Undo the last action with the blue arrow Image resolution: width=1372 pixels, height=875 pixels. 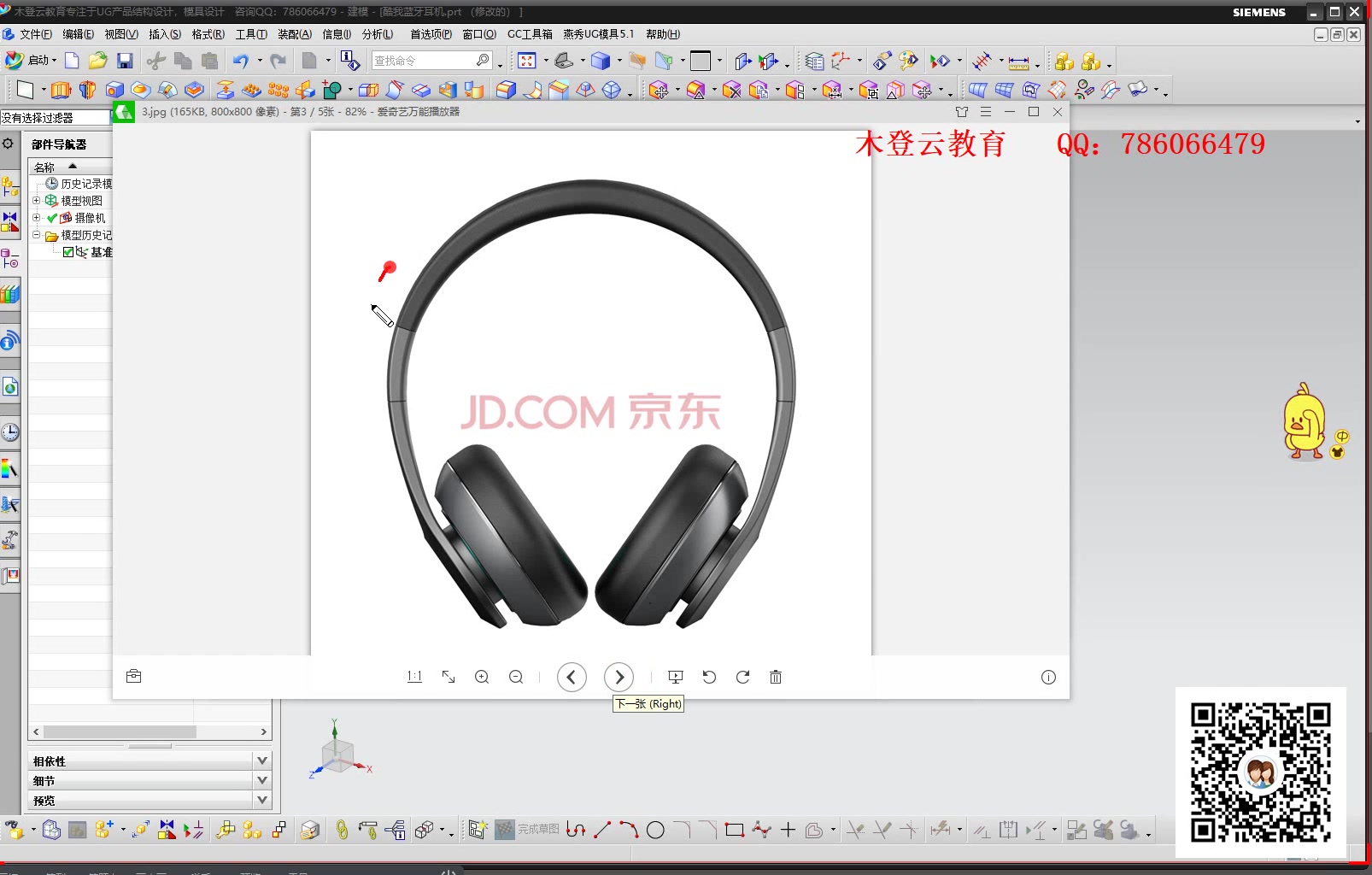pyautogui.click(x=241, y=61)
